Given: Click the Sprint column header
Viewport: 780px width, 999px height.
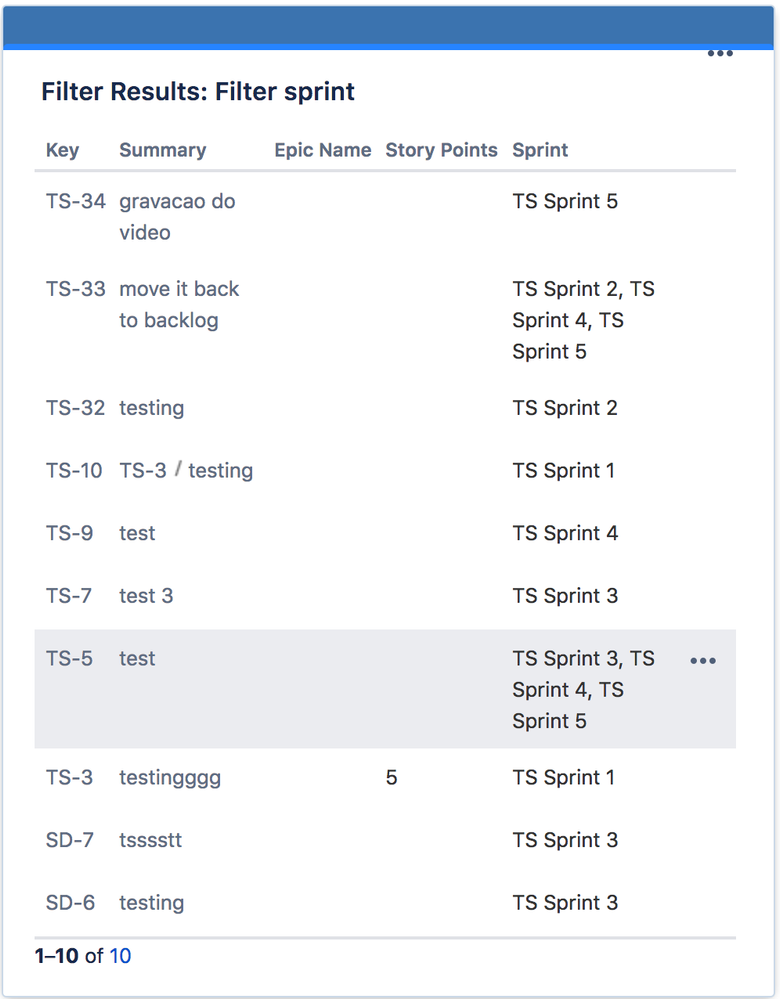Looking at the screenshot, I should pyautogui.click(x=539, y=150).
